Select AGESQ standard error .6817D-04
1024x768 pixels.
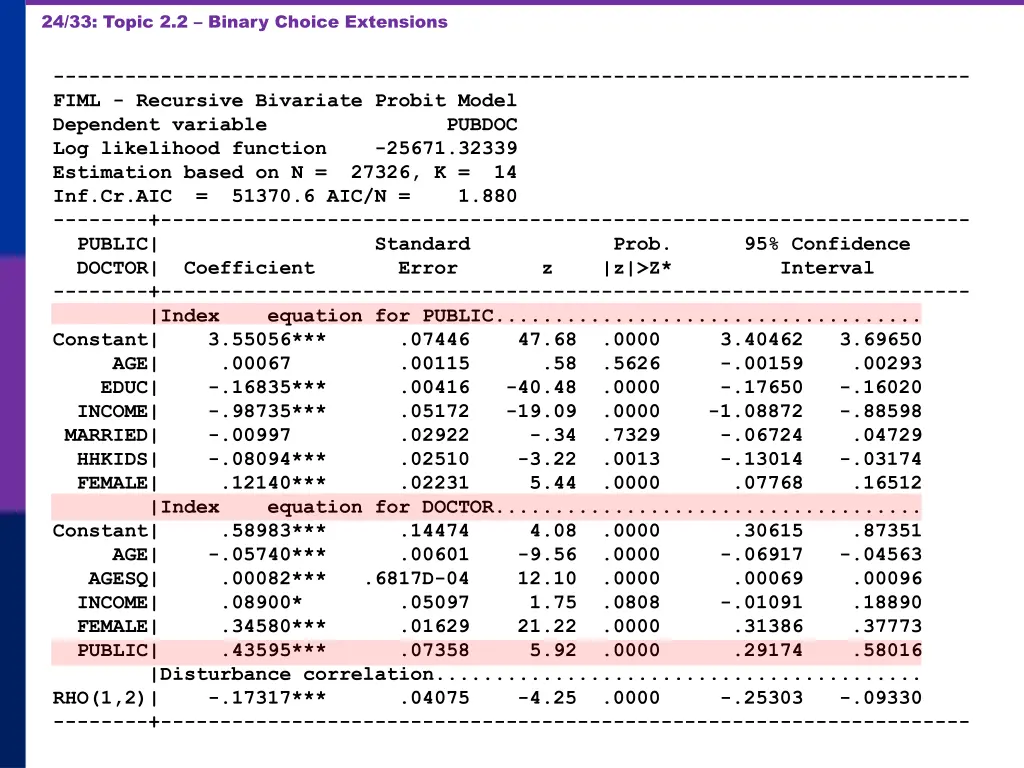(x=417, y=579)
